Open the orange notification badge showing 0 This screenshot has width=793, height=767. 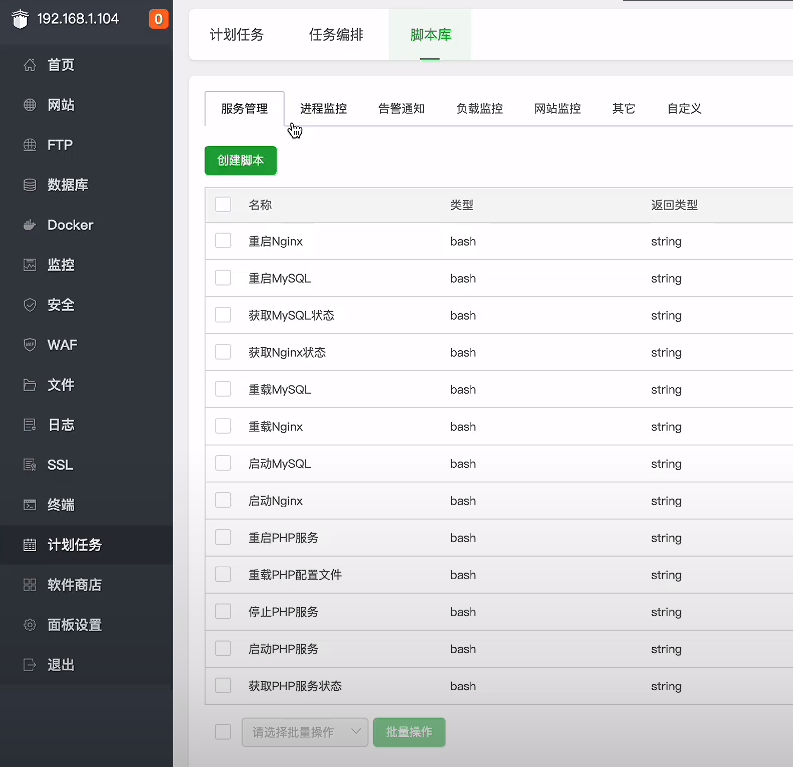pos(158,19)
